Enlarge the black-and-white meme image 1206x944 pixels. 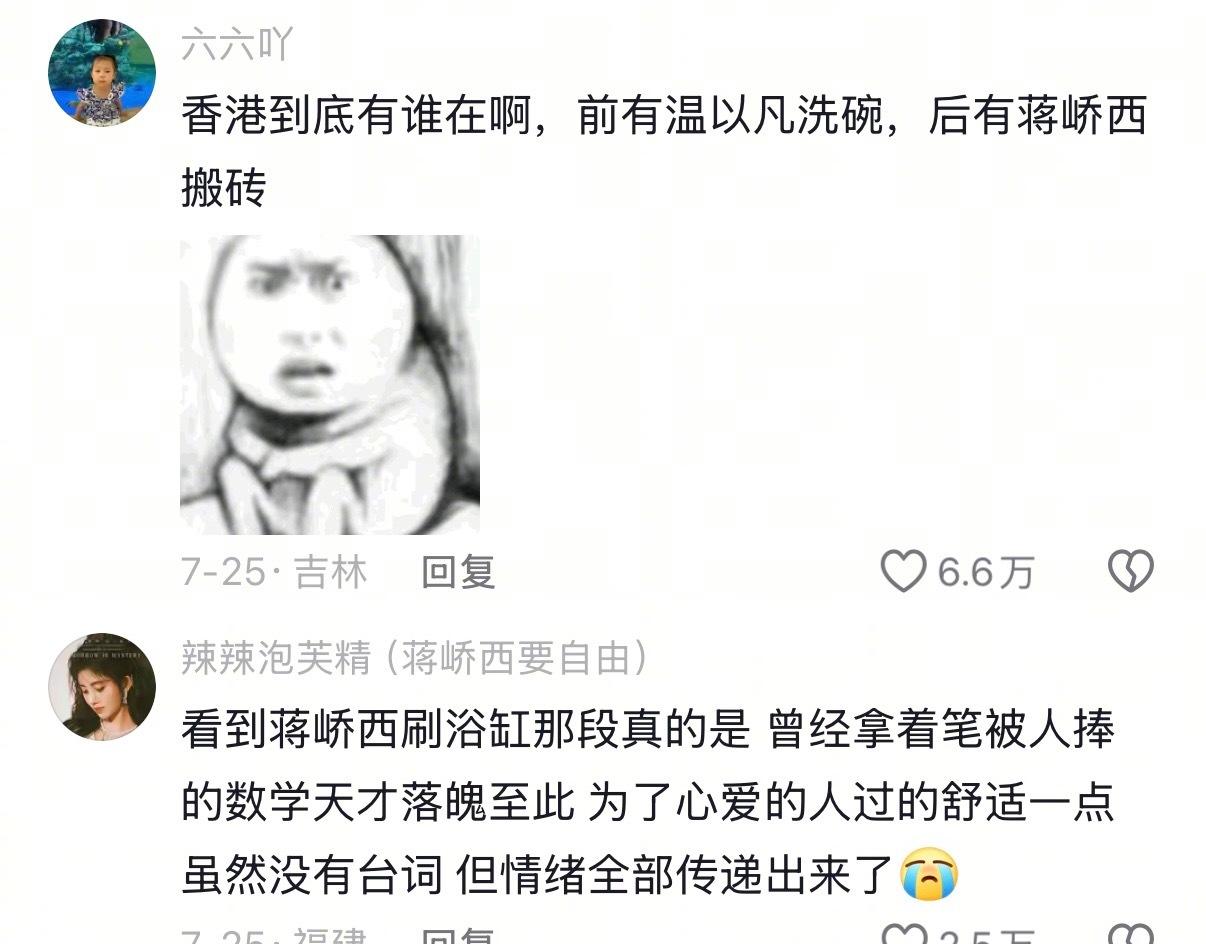(x=330, y=384)
